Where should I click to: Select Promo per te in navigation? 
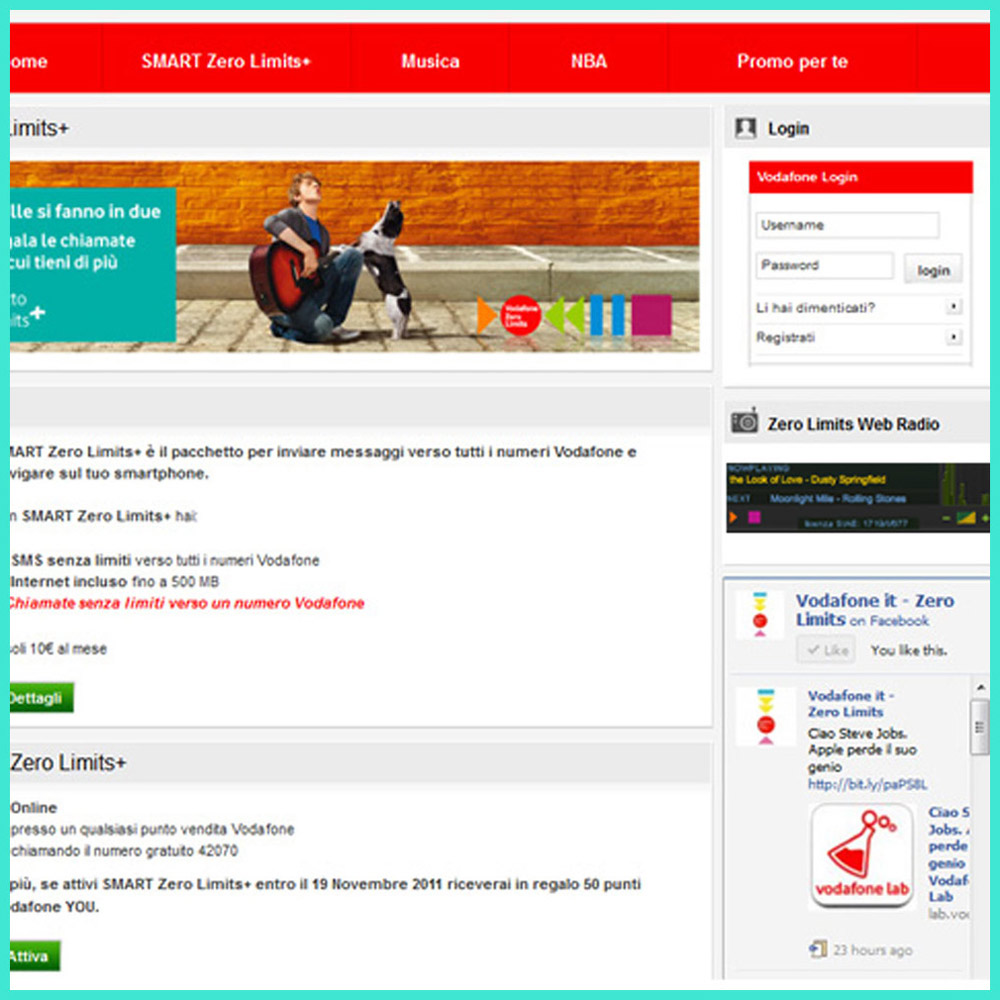coord(792,61)
